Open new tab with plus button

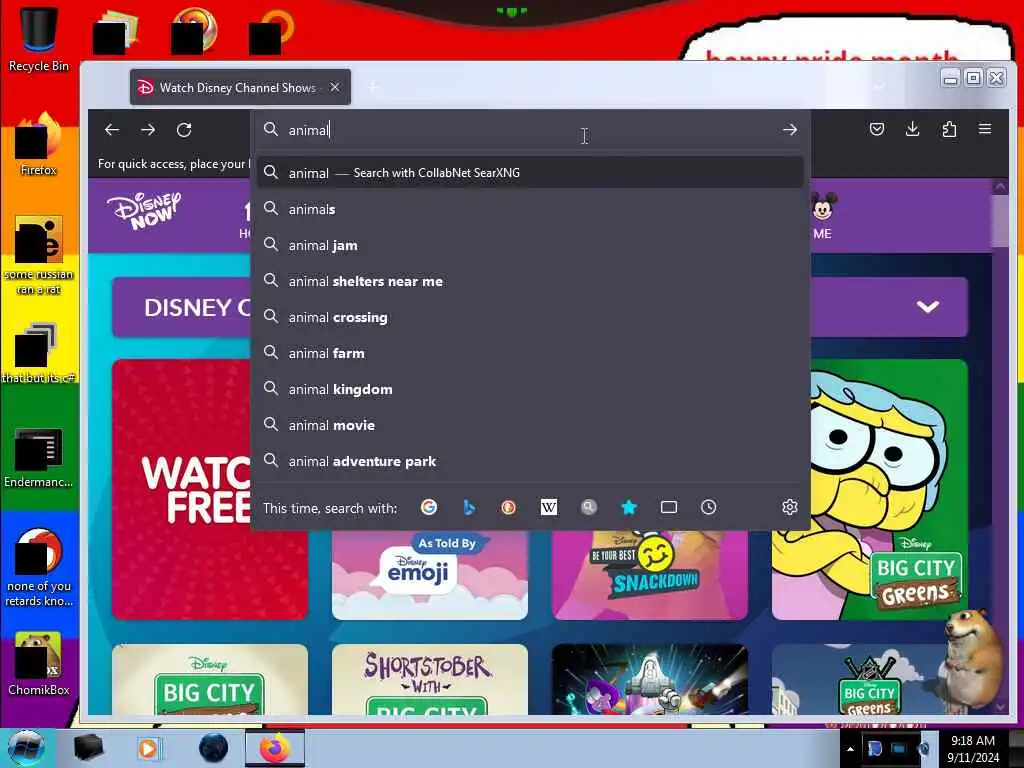point(373,87)
